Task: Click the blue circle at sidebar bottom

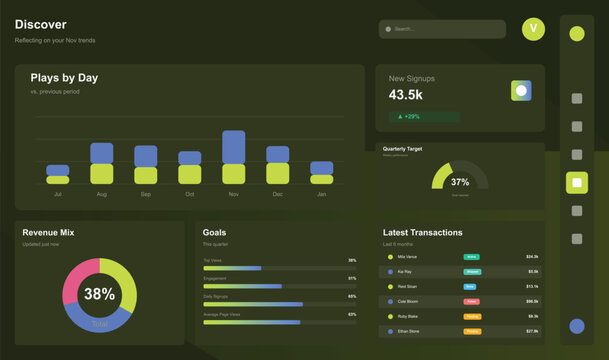Action: 577,326
